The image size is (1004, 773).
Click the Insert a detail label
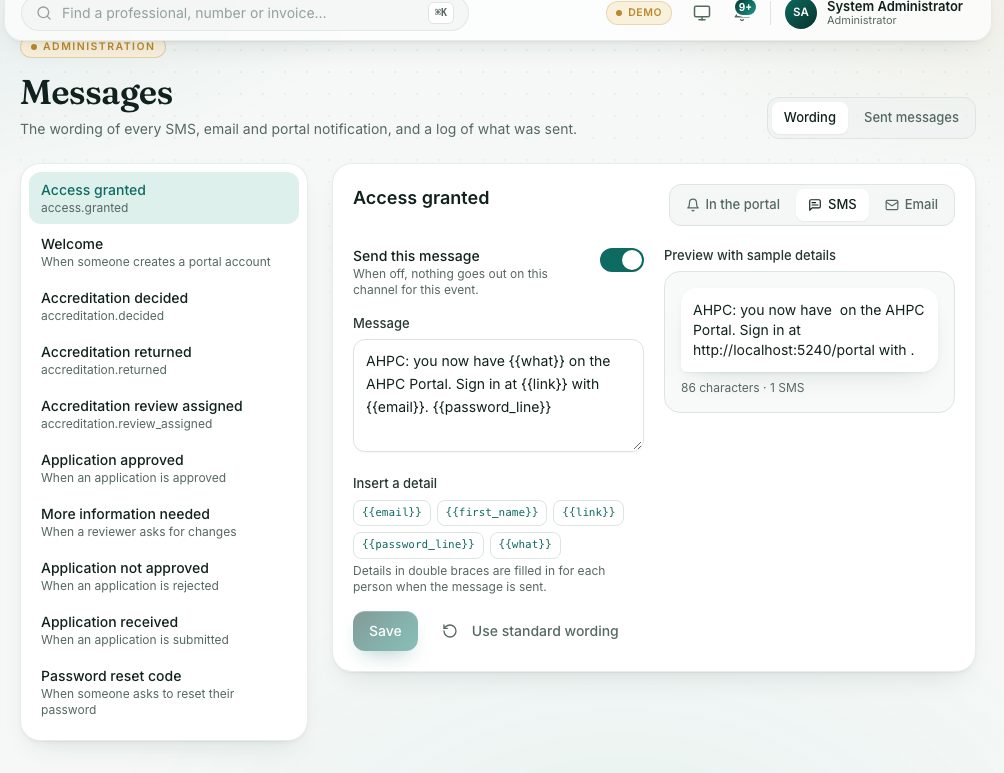(x=394, y=484)
